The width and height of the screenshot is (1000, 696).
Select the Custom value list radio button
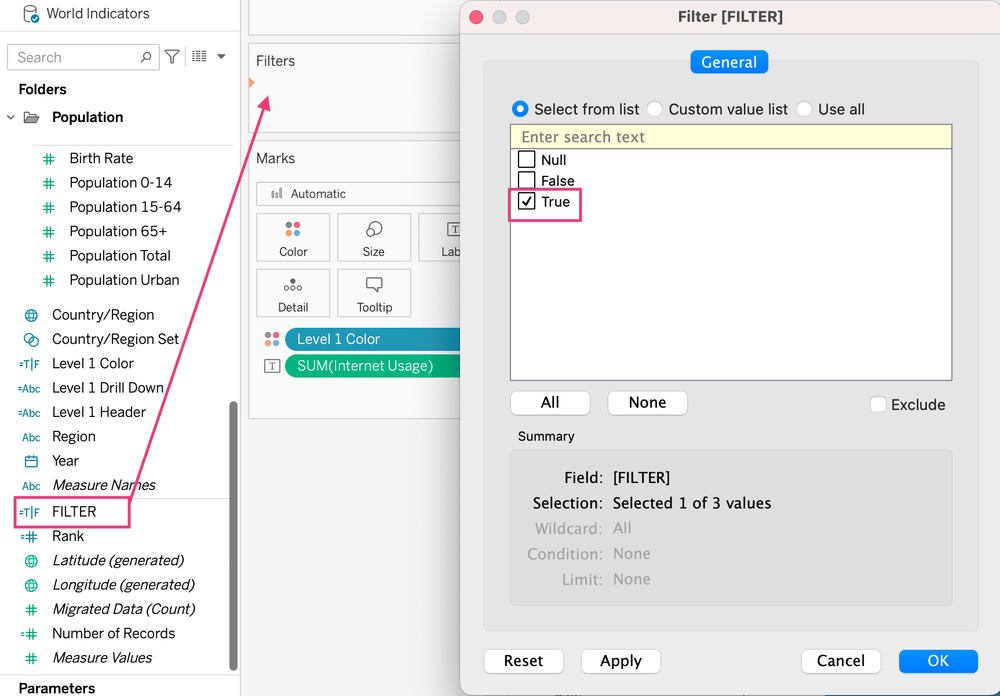click(x=657, y=109)
